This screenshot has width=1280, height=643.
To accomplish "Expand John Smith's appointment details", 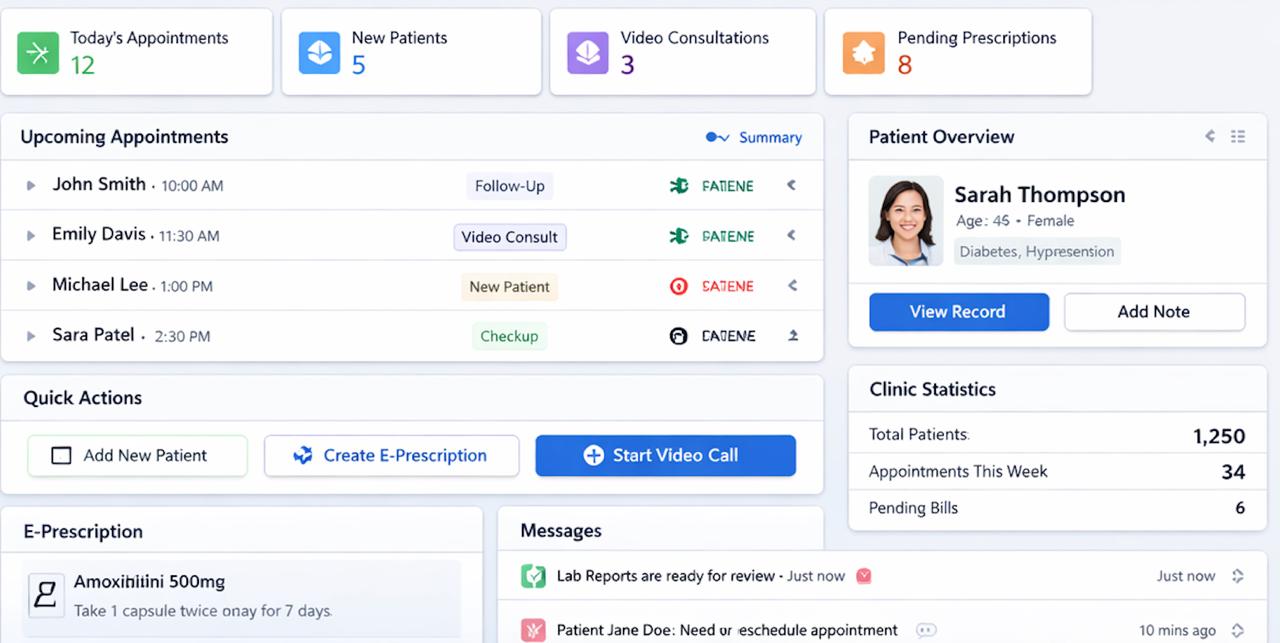I will [31, 186].
